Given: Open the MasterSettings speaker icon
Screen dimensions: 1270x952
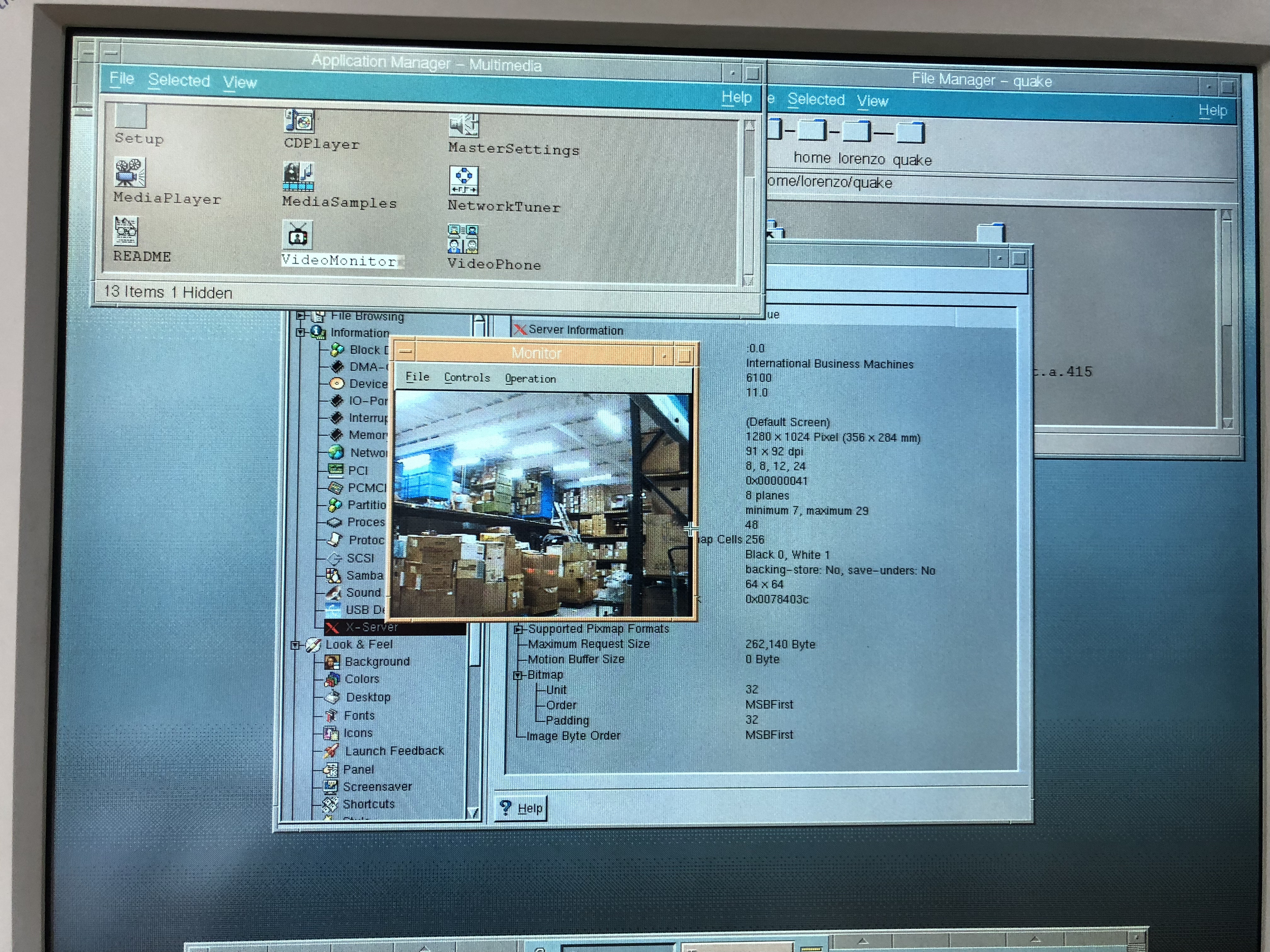Looking at the screenshot, I should point(464,125).
